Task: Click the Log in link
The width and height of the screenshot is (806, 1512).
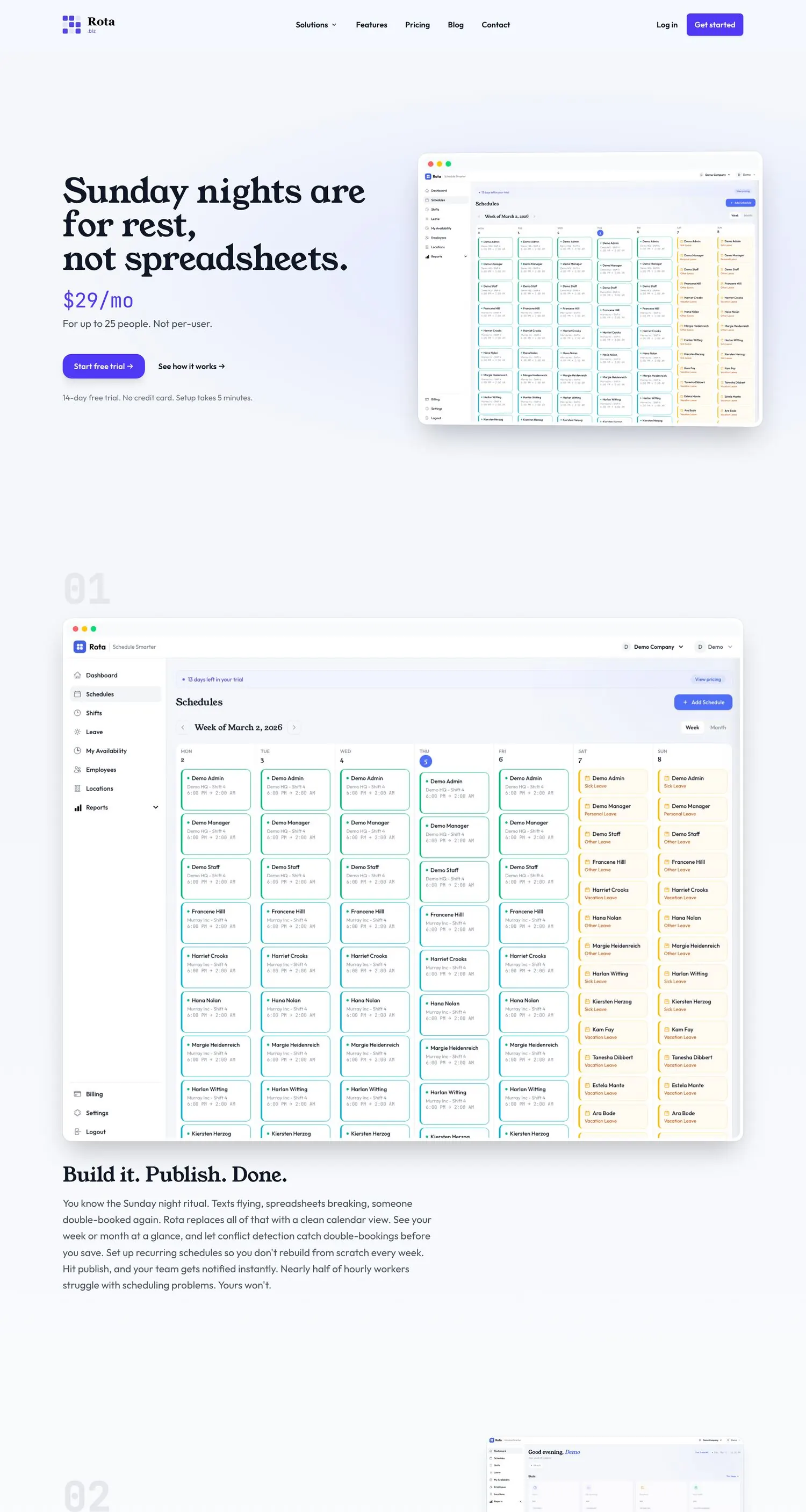Action: (x=666, y=25)
